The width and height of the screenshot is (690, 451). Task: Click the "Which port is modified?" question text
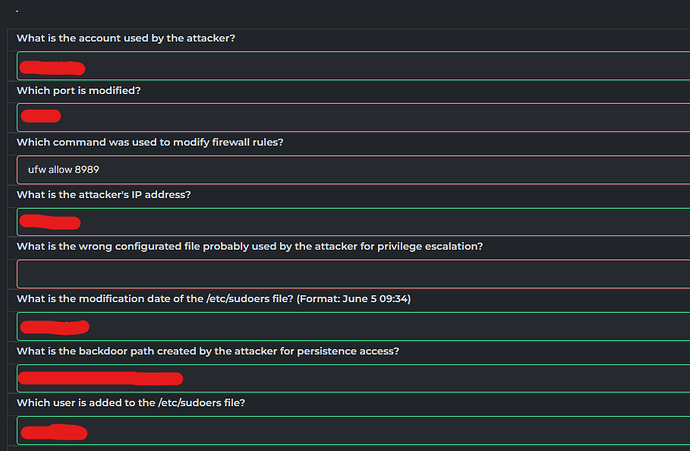click(78, 90)
